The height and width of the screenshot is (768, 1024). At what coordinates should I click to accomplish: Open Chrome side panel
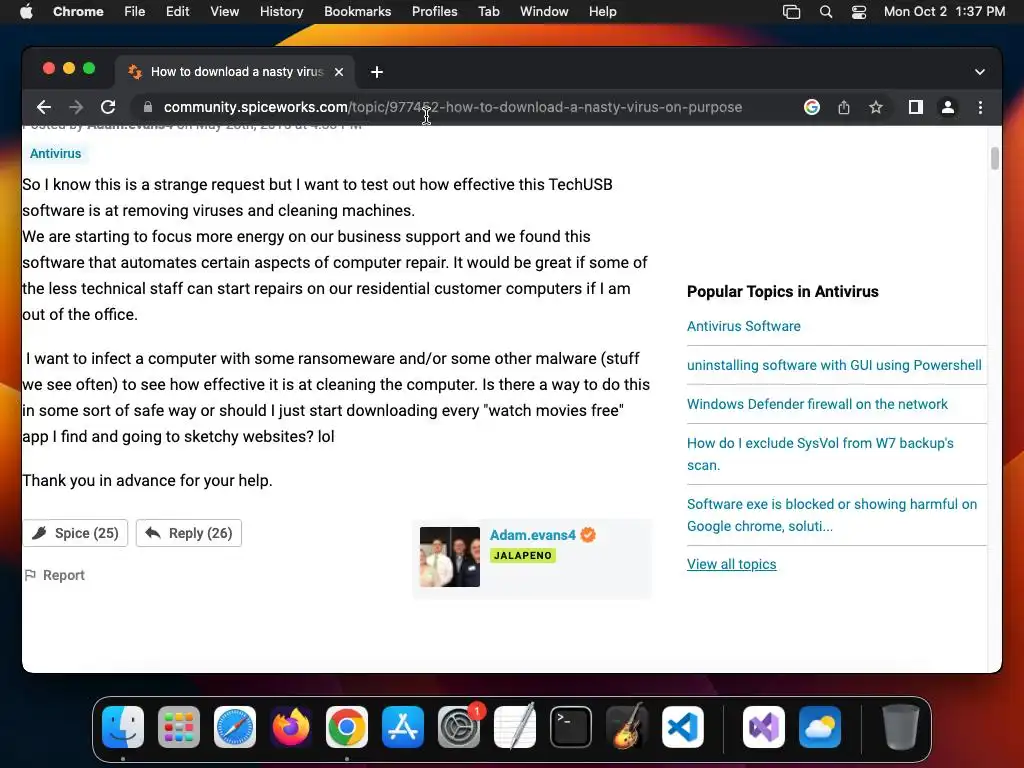coord(916,107)
